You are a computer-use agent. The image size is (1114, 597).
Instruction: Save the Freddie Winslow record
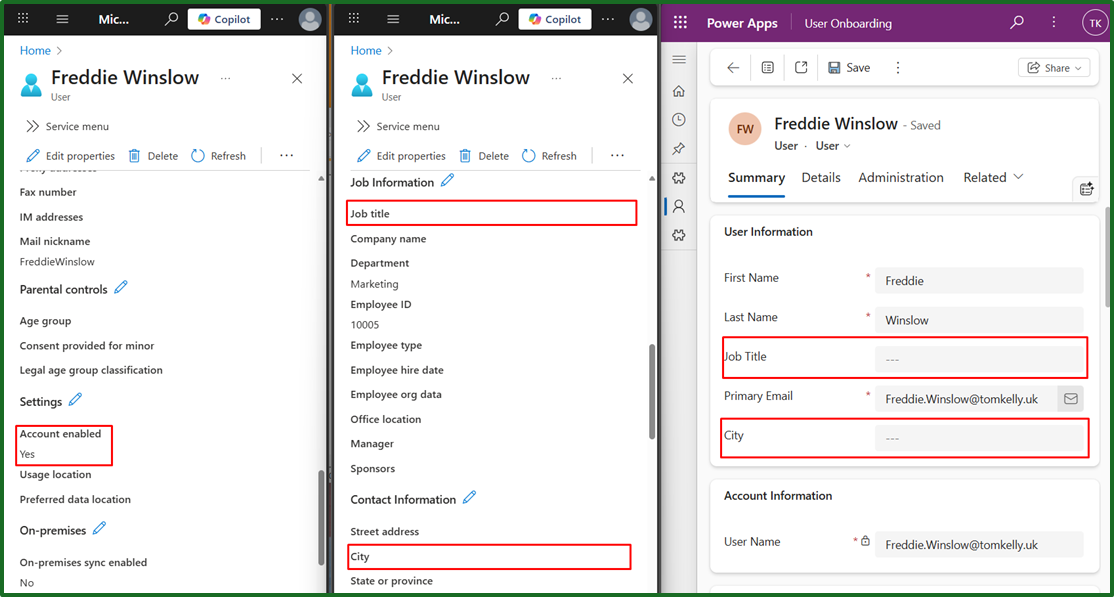pyautogui.click(x=849, y=68)
